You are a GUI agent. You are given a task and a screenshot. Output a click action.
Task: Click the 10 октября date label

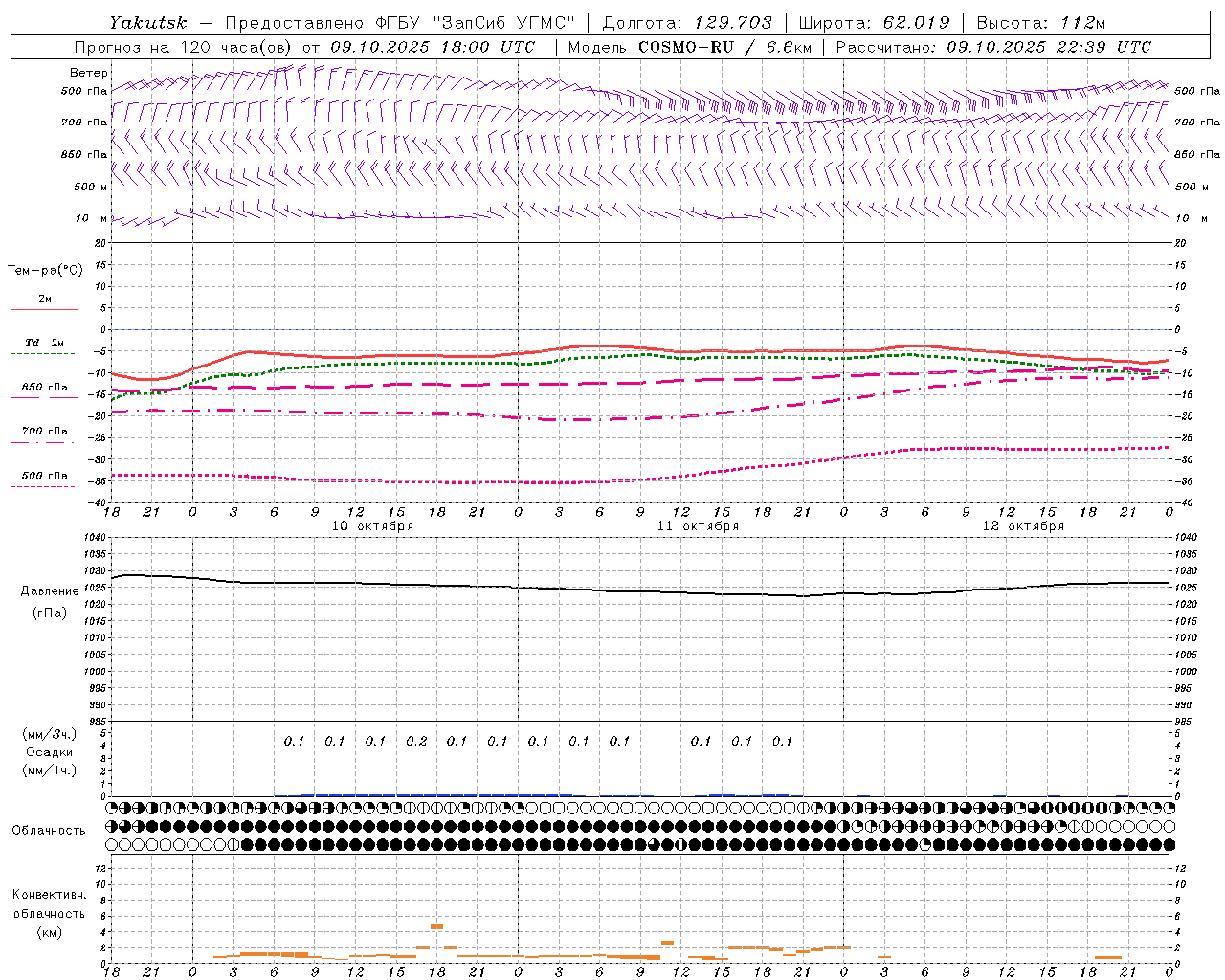(x=372, y=526)
